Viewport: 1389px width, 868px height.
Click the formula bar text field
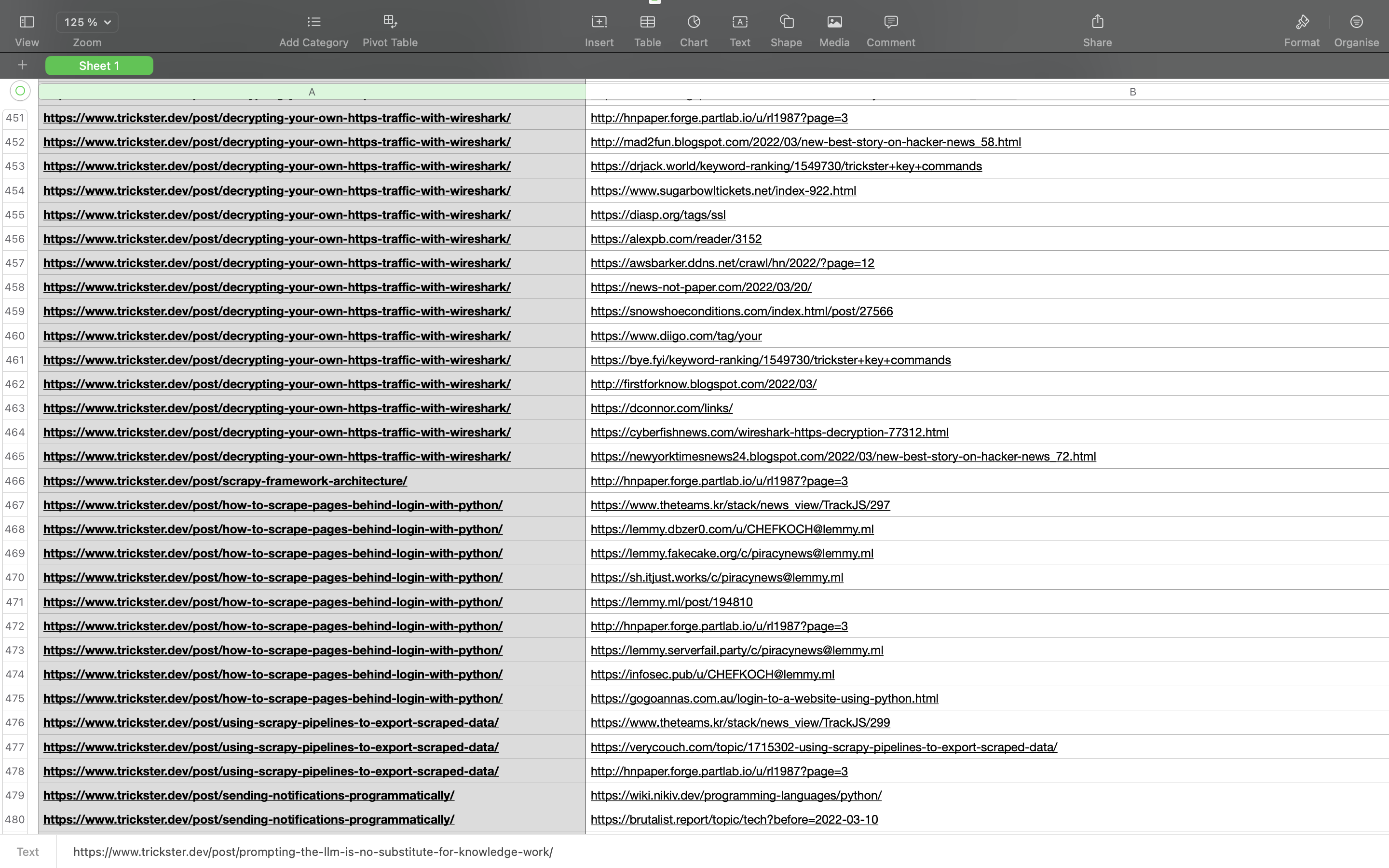pyautogui.click(x=722, y=852)
